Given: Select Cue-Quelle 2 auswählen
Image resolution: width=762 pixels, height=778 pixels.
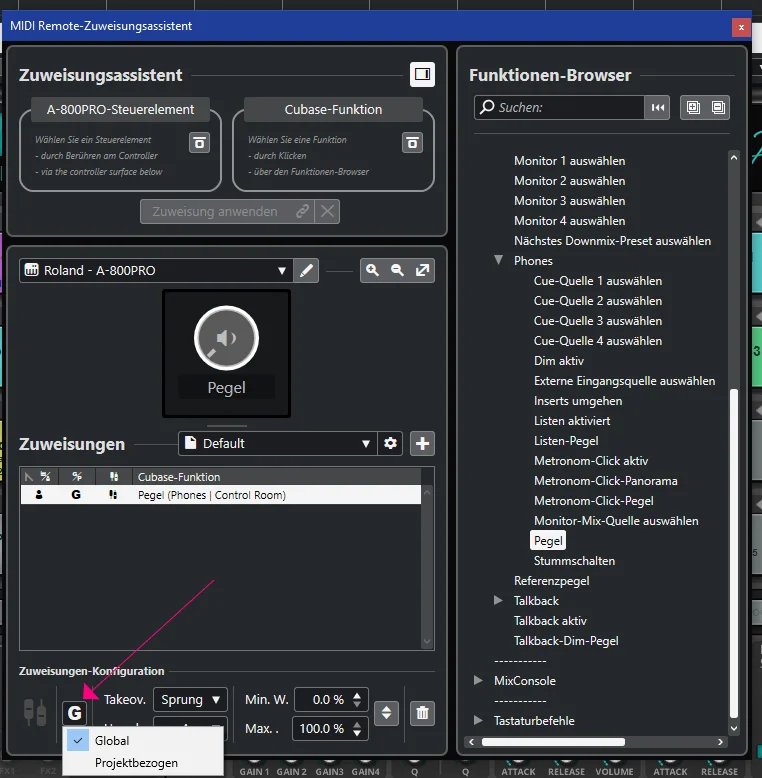Looking at the screenshot, I should click(x=598, y=301).
